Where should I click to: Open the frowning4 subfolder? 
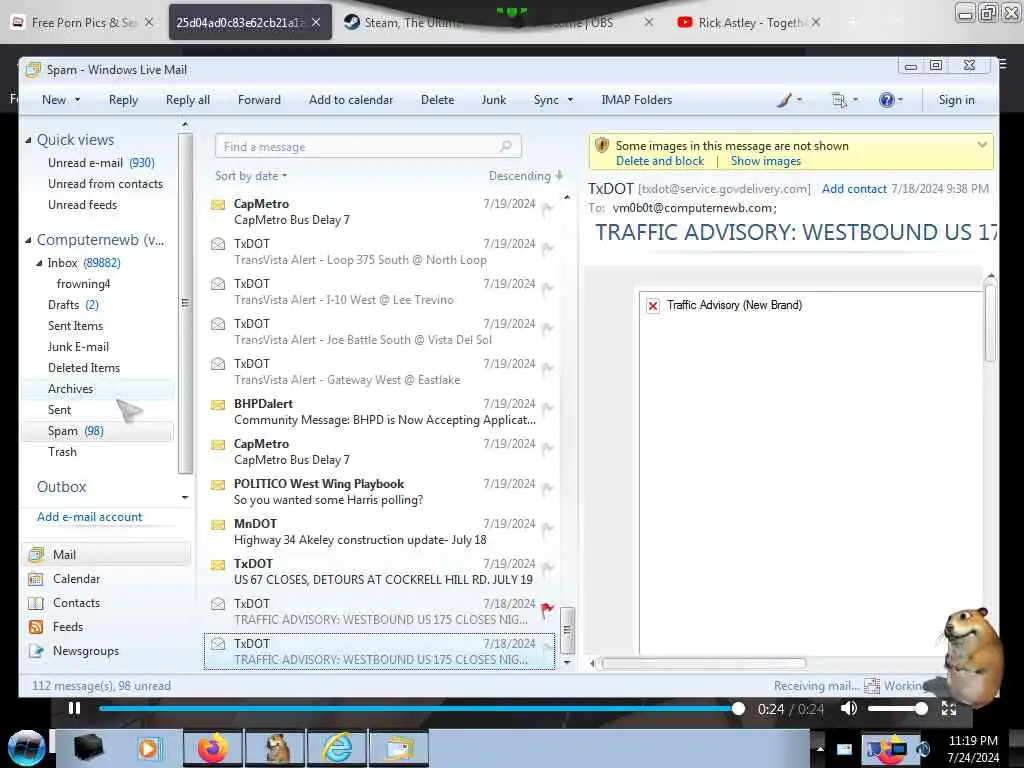[83, 284]
